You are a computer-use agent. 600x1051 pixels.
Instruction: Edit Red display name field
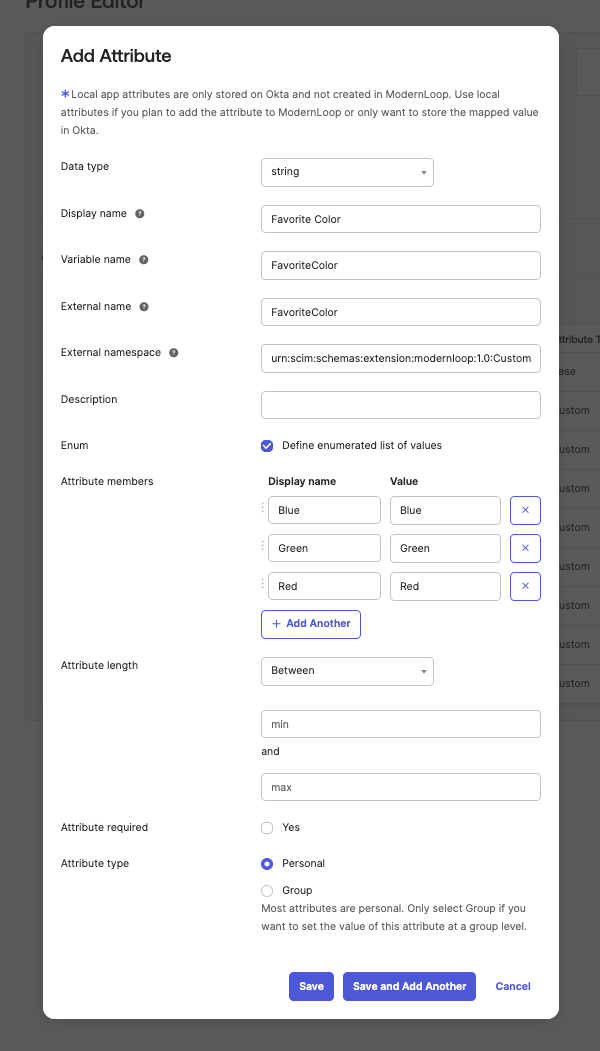[324, 586]
